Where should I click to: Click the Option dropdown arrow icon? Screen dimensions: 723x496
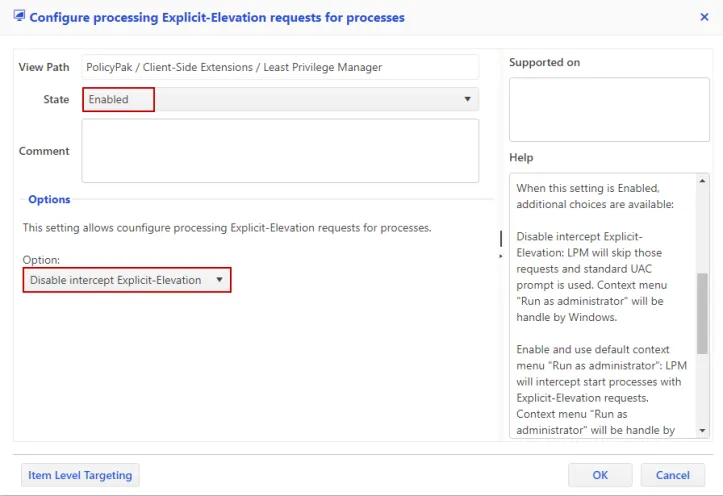pyautogui.click(x=219, y=280)
